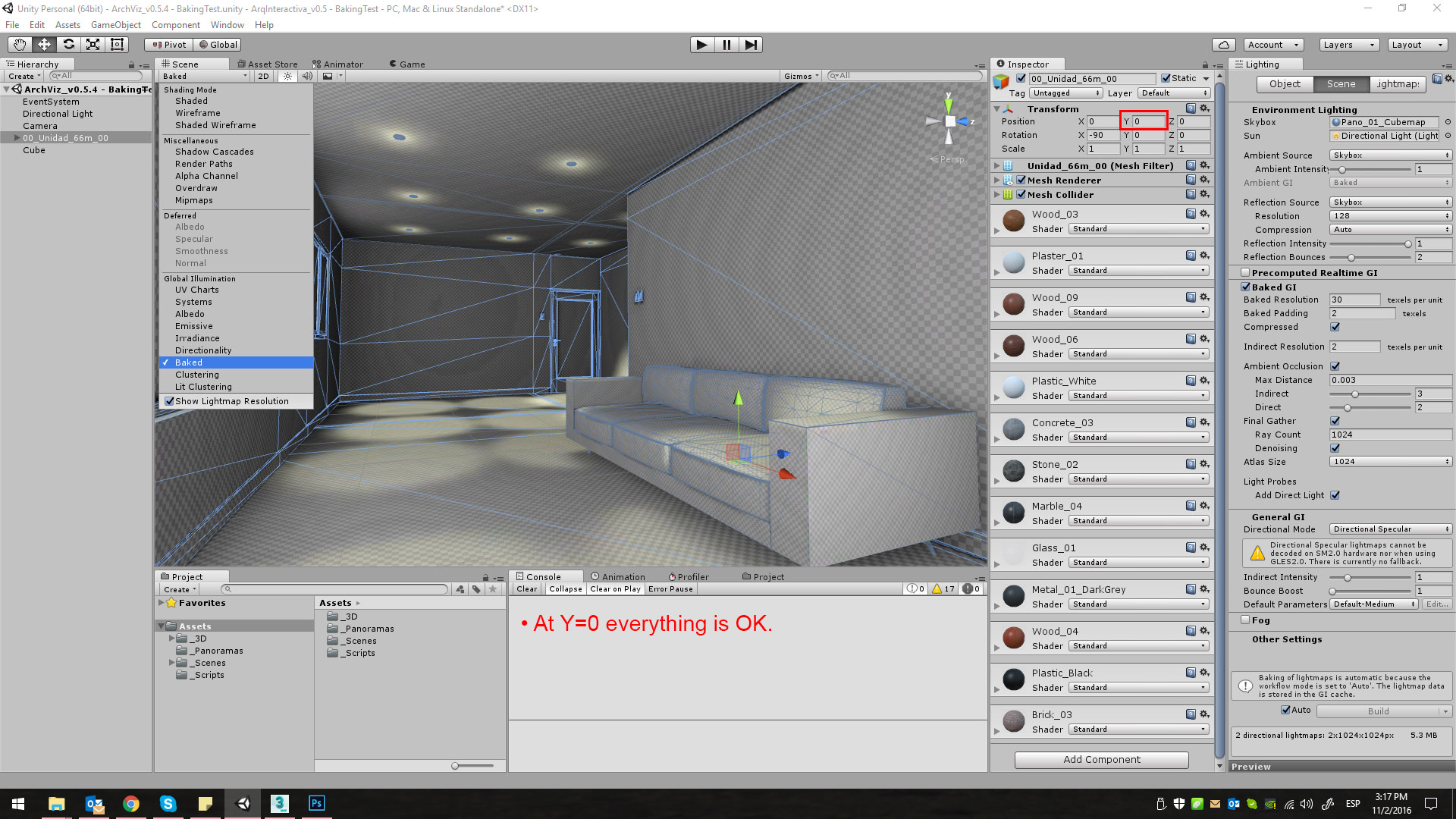Toggle Show Lightmap Resolution checkbox

click(x=169, y=401)
